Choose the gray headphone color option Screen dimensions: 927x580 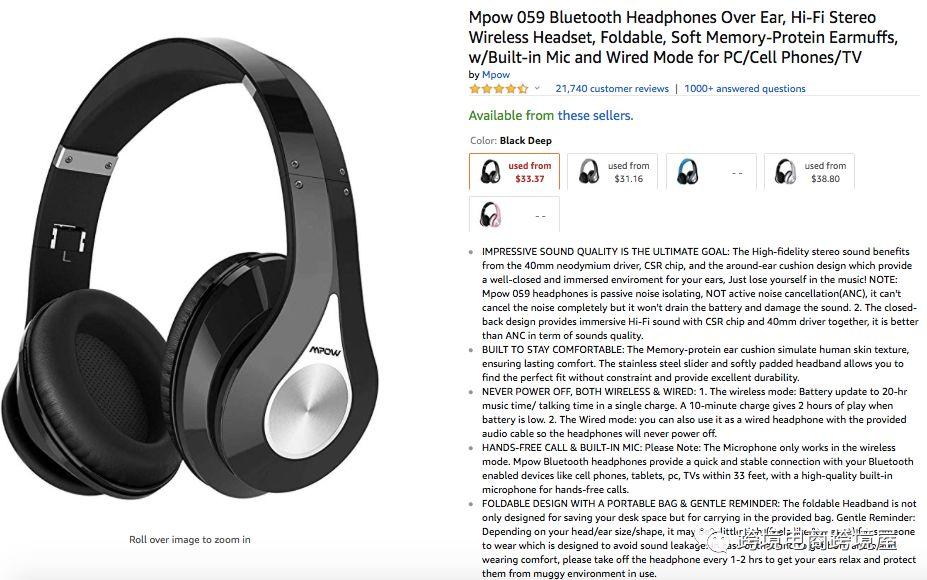[x=612, y=172]
